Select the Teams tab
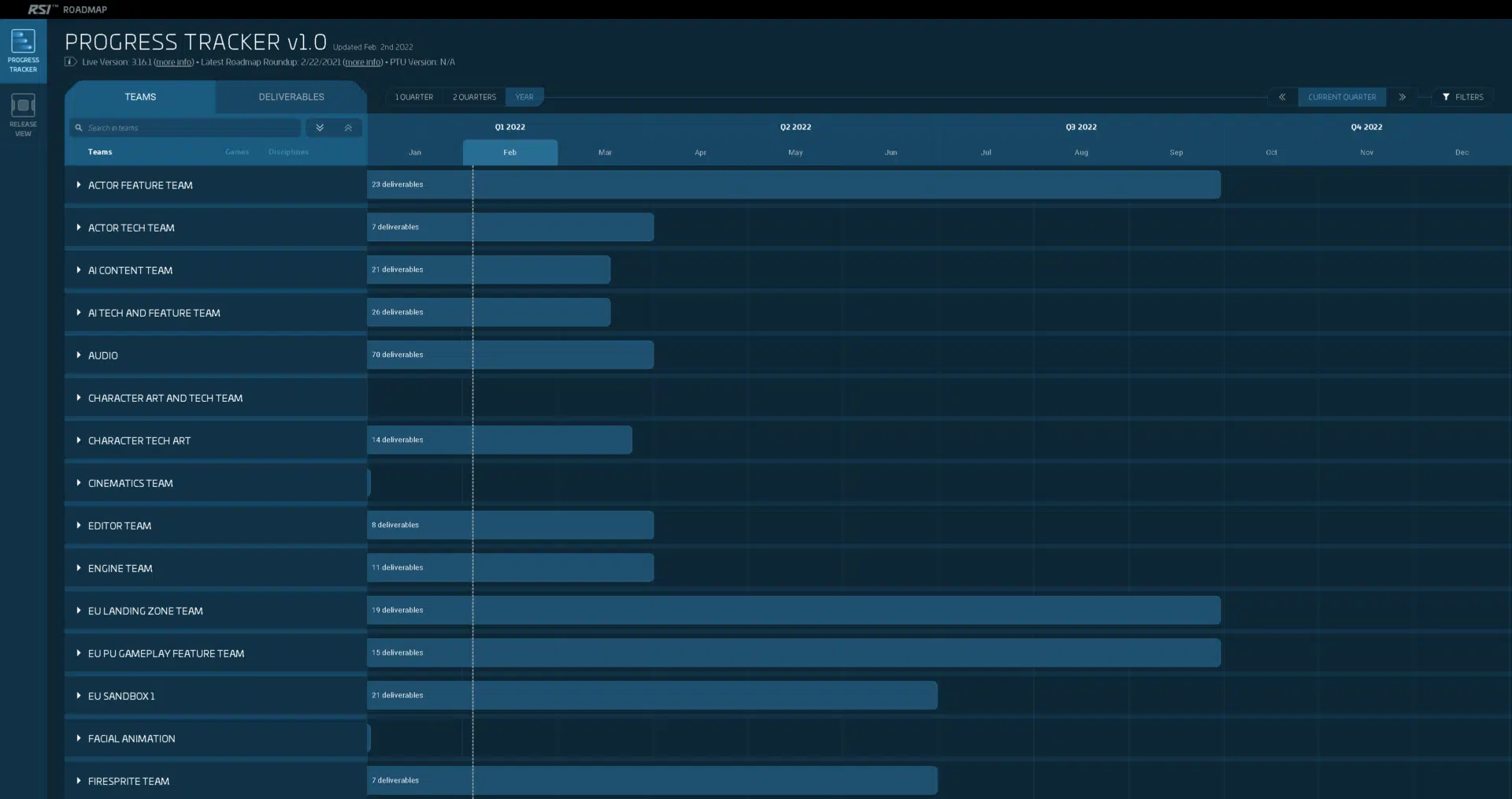 click(140, 97)
